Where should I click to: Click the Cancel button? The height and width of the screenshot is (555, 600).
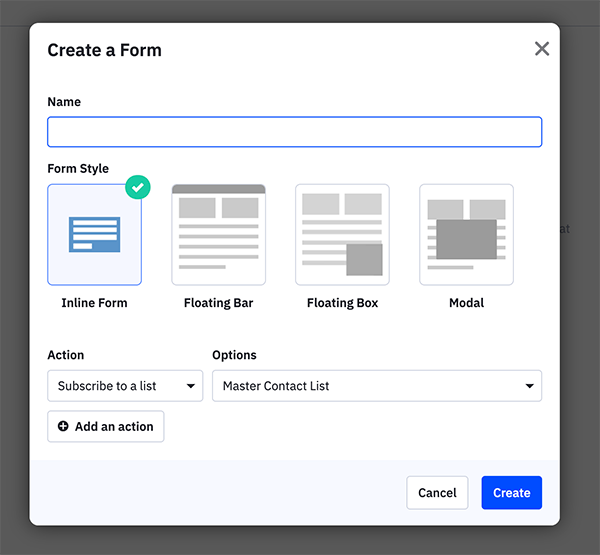[x=437, y=493]
